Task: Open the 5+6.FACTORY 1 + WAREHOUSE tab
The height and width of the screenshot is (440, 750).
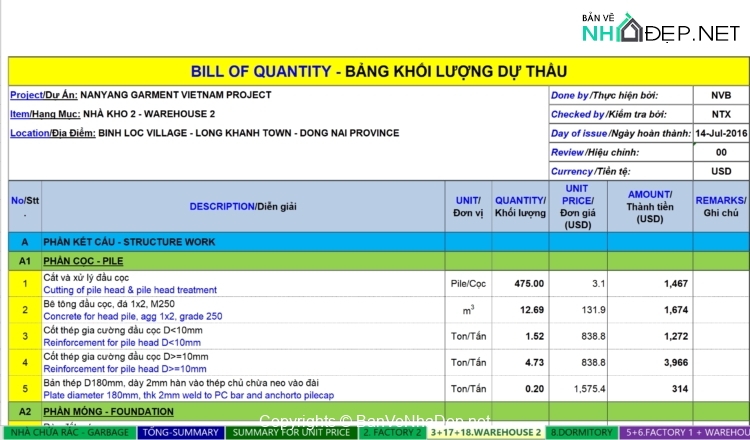Action: 686,433
